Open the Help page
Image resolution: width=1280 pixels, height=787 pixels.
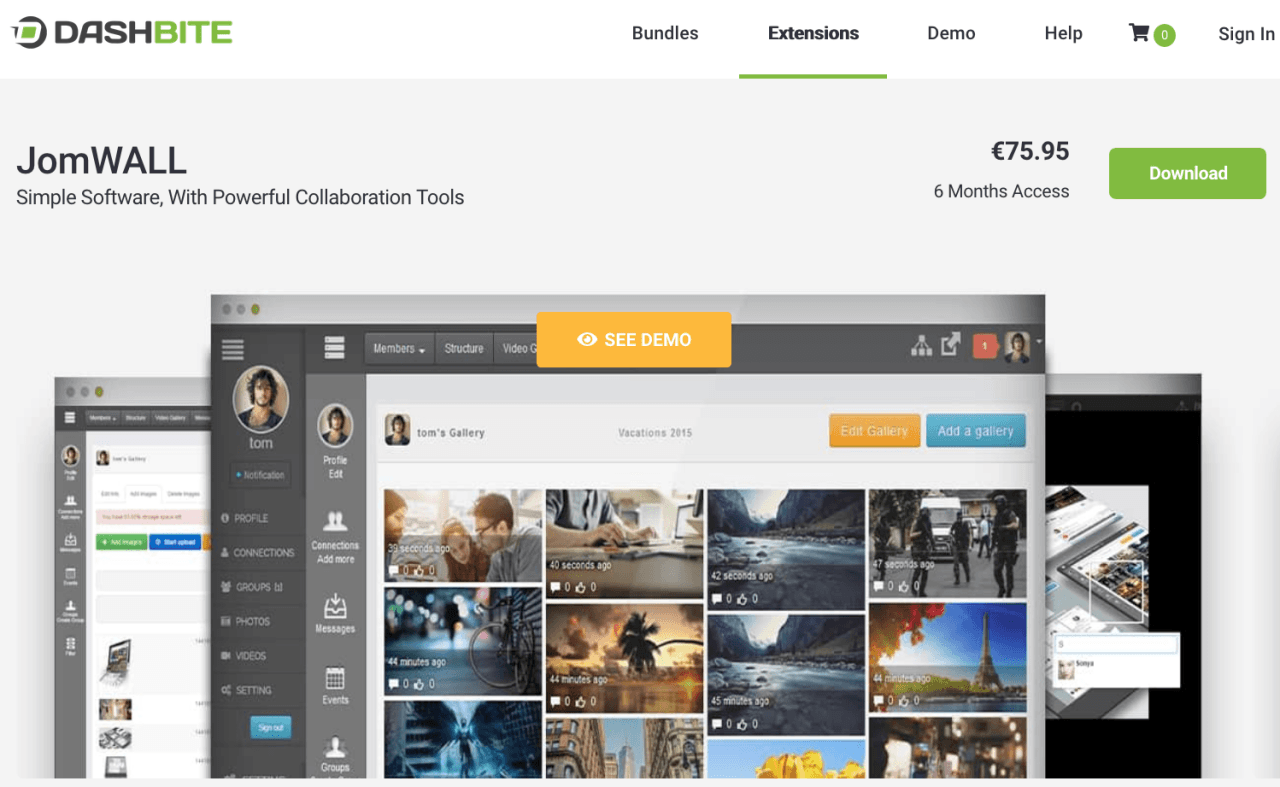(x=1063, y=34)
